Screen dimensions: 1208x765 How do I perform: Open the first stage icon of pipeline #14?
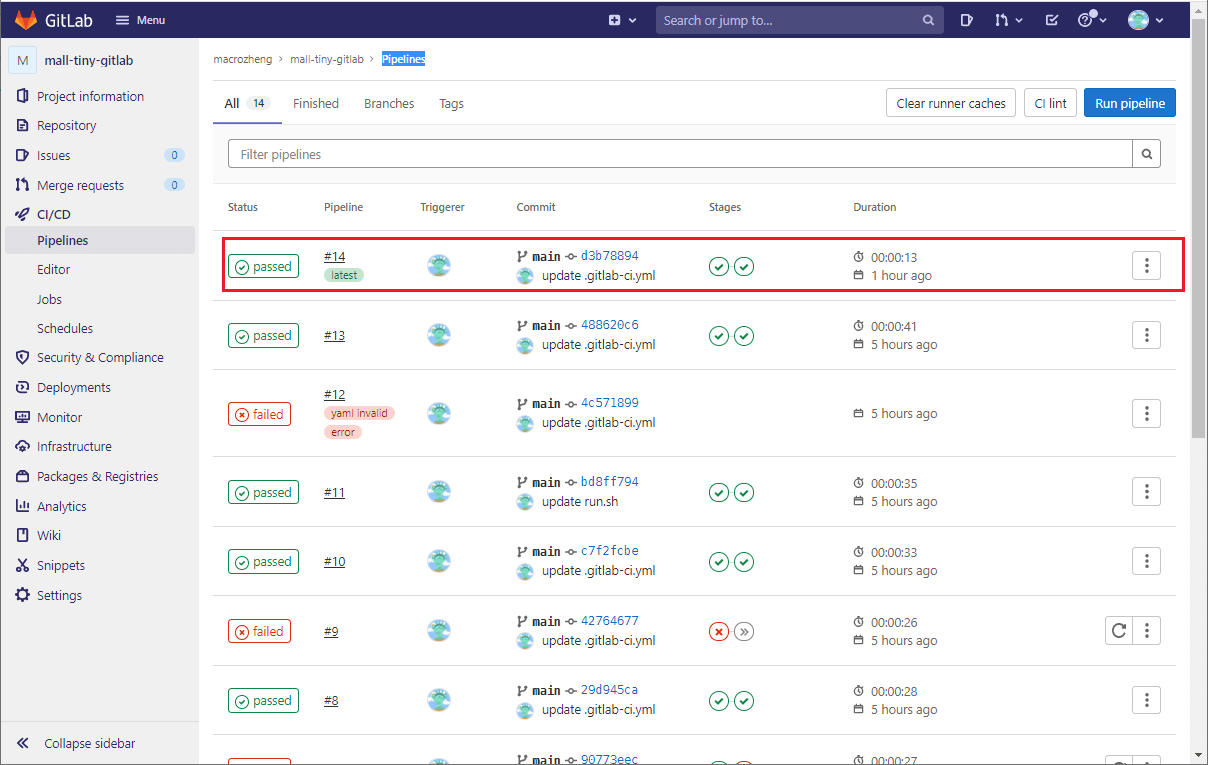pyautogui.click(x=718, y=266)
